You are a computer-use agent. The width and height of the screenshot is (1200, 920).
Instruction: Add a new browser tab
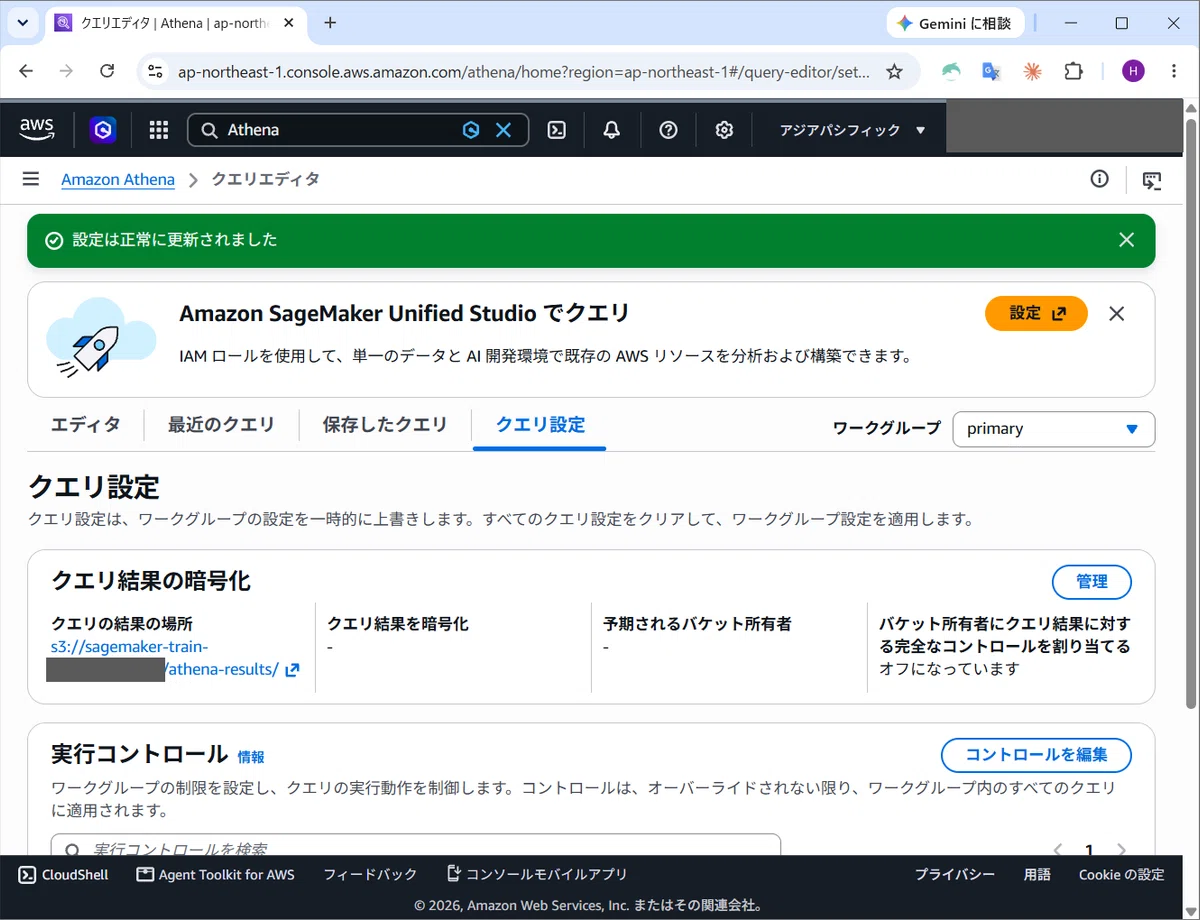point(330,23)
